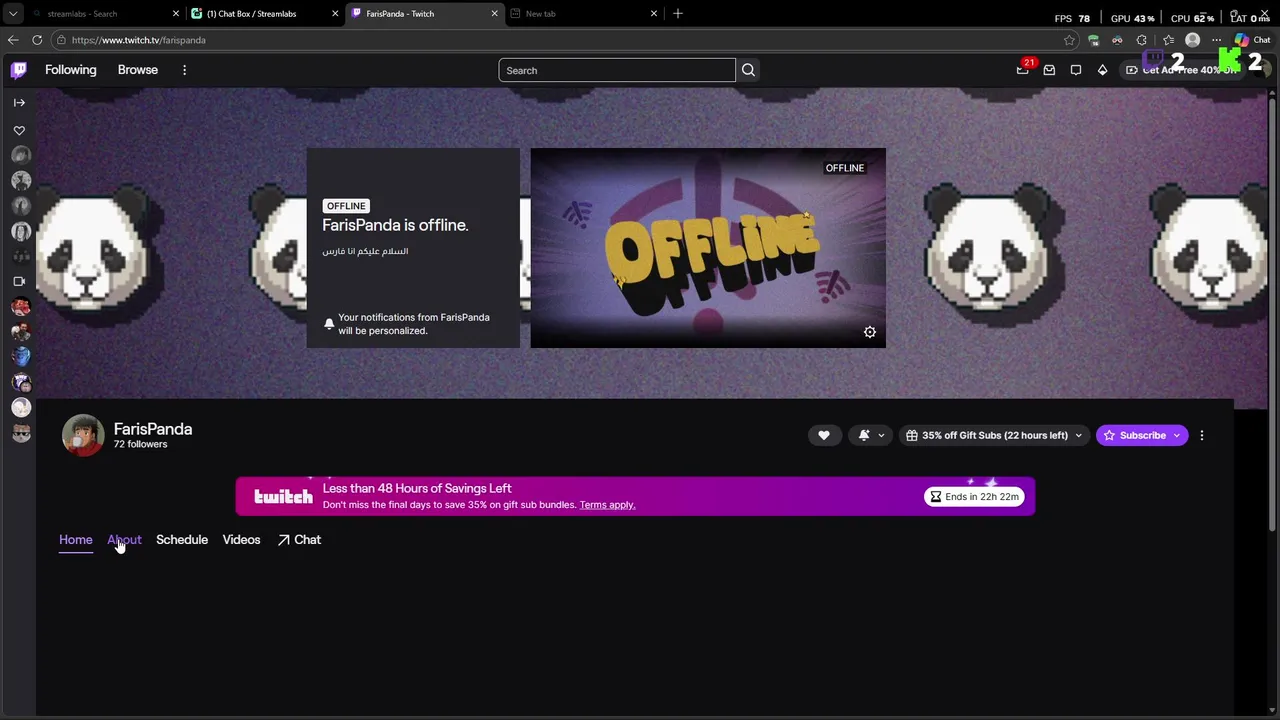Image resolution: width=1280 pixels, height=720 pixels.
Task: Click the Less than 48 Hours promo banner
Action: (x=635, y=496)
